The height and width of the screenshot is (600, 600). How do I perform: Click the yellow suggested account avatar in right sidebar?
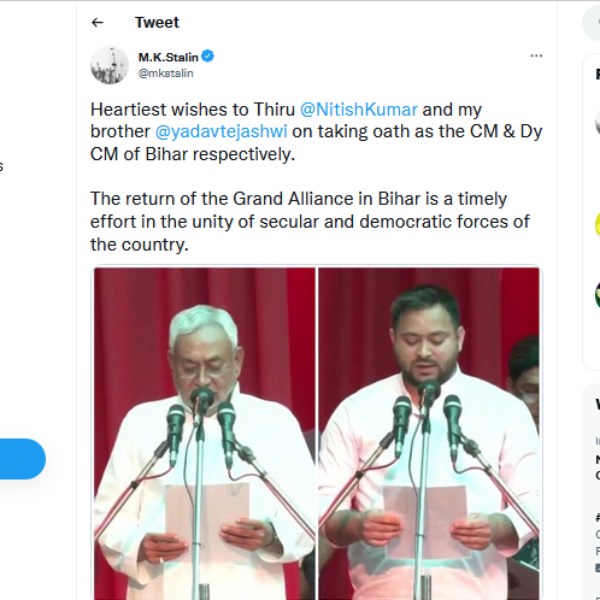(x=597, y=224)
